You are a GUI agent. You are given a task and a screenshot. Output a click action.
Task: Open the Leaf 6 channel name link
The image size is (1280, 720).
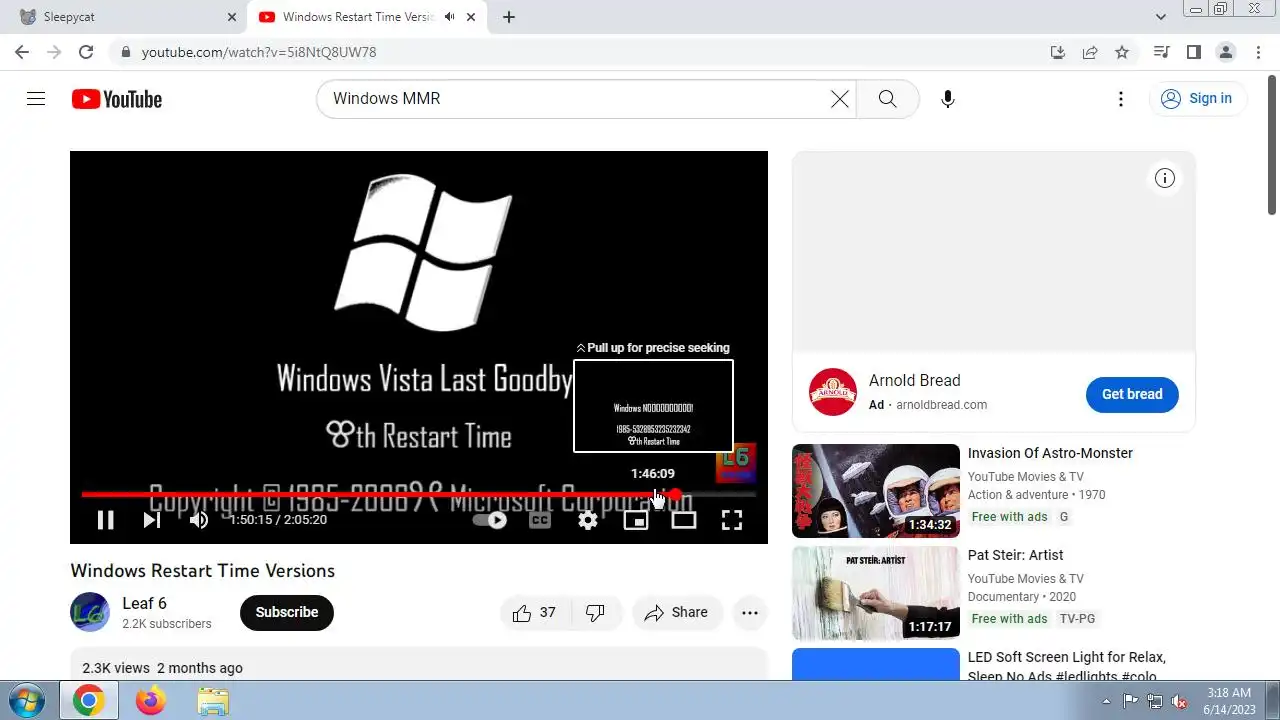coord(145,603)
